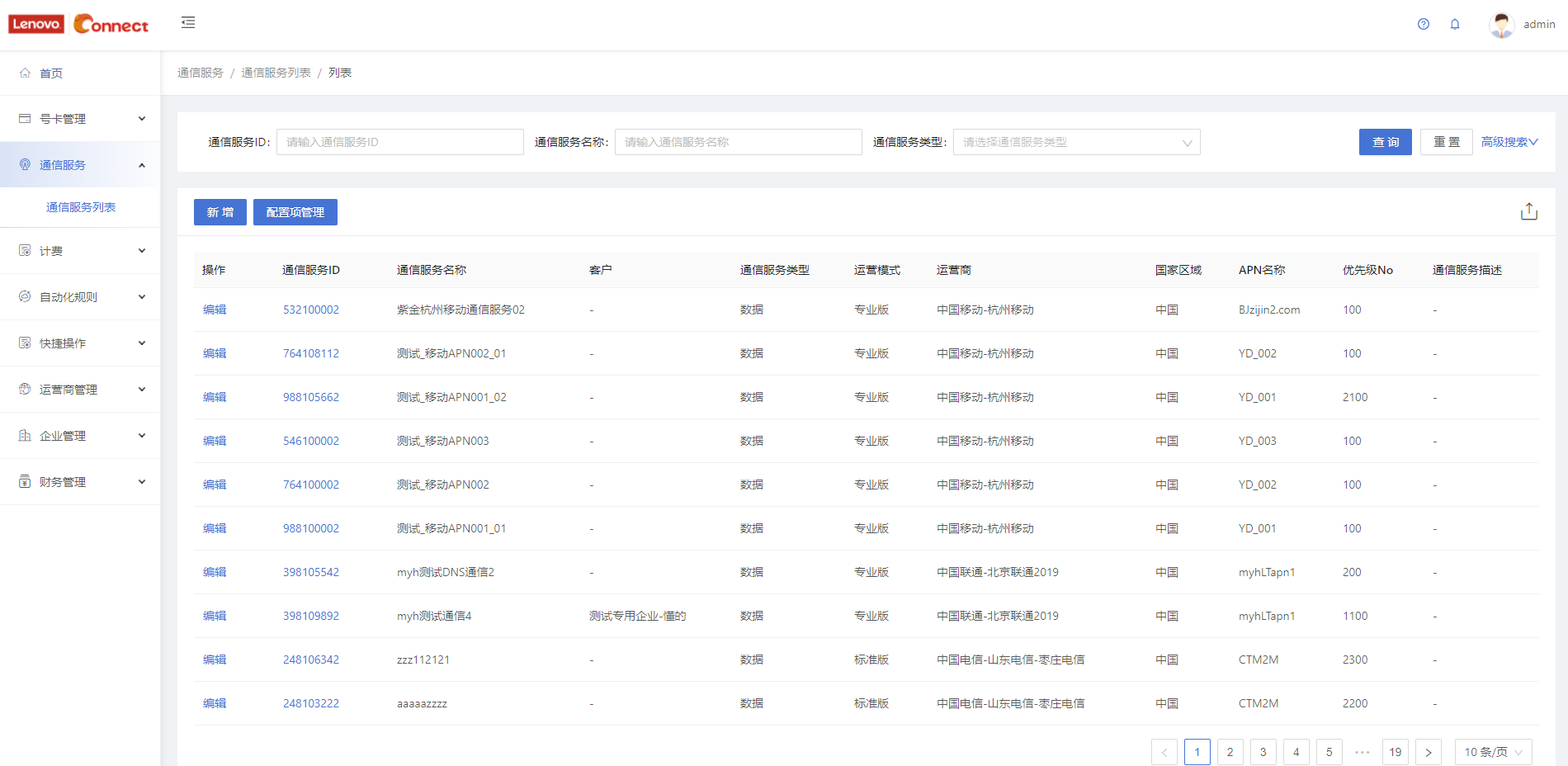Go to 首页 home in sidebar
Image resolution: width=1568 pixels, height=766 pixels.
[51, 73]
